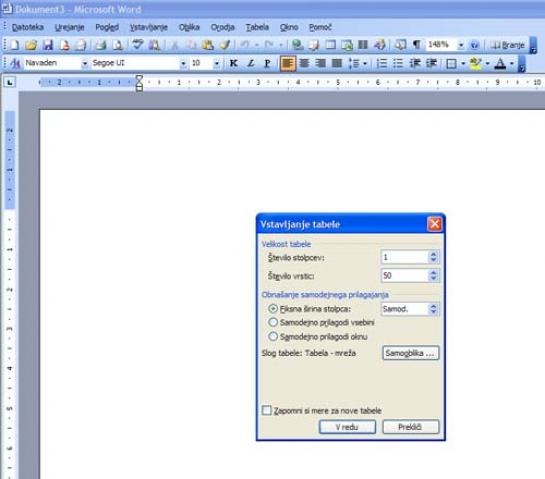This screenshot has width=545, height=479.
Task: Confirm the dialog with V redu
Action: (347, 427)
